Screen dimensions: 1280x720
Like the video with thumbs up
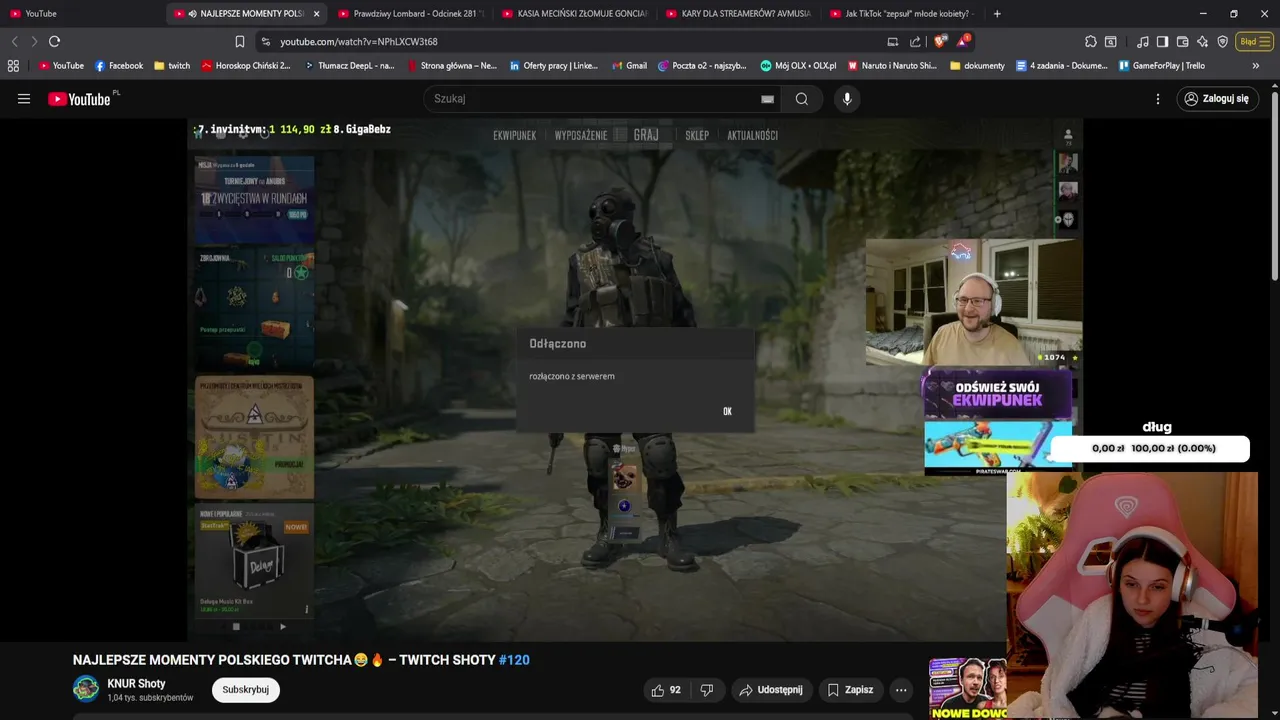coord(667,690)
